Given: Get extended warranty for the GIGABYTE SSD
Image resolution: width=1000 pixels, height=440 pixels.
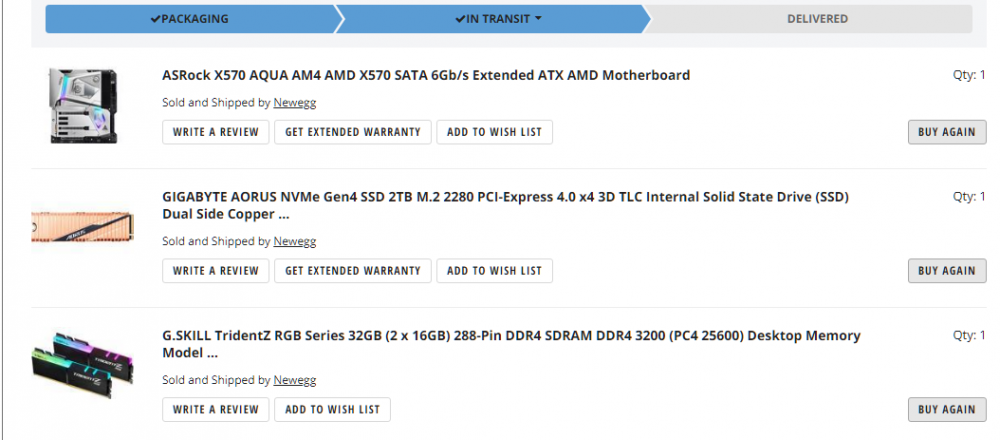Looking at the screenshot, I should click(353, 271).
